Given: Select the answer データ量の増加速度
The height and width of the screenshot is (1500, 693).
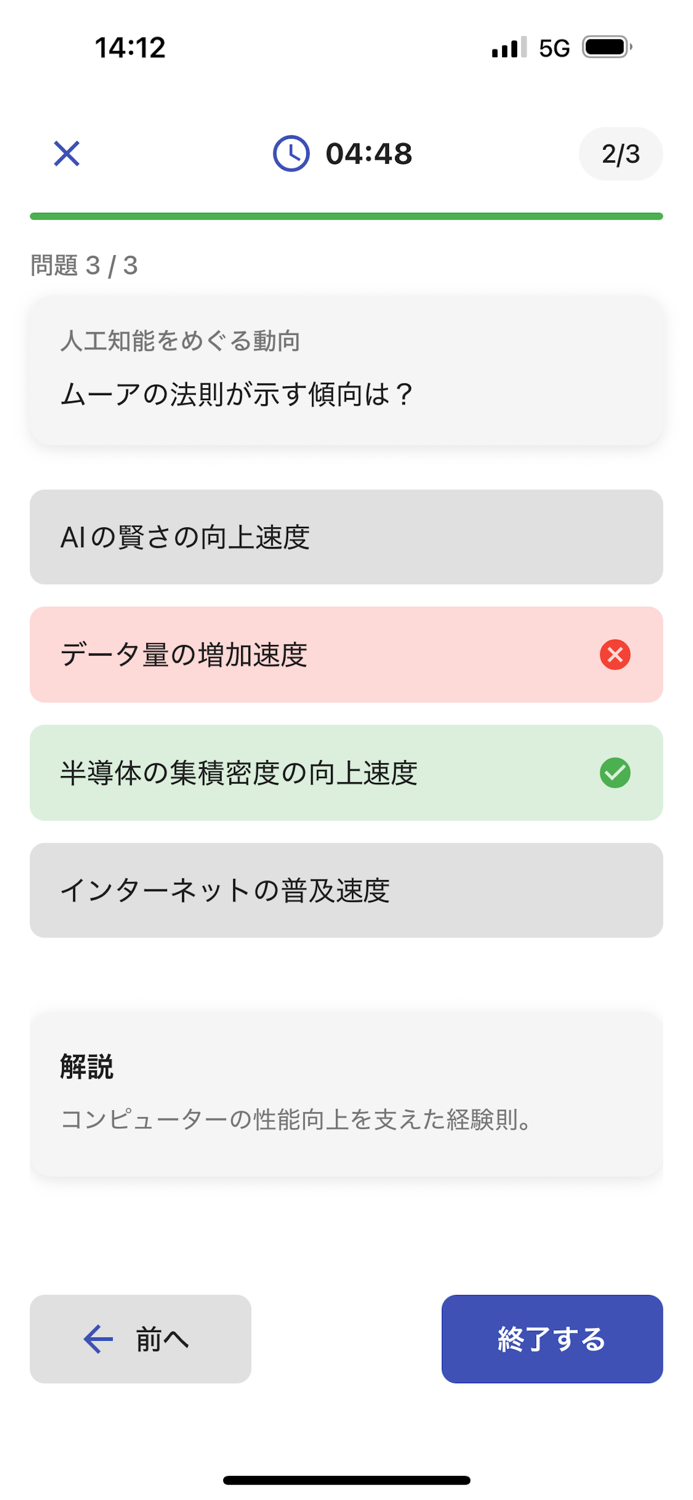Looking at the screenshot, I should click(346, 655).
